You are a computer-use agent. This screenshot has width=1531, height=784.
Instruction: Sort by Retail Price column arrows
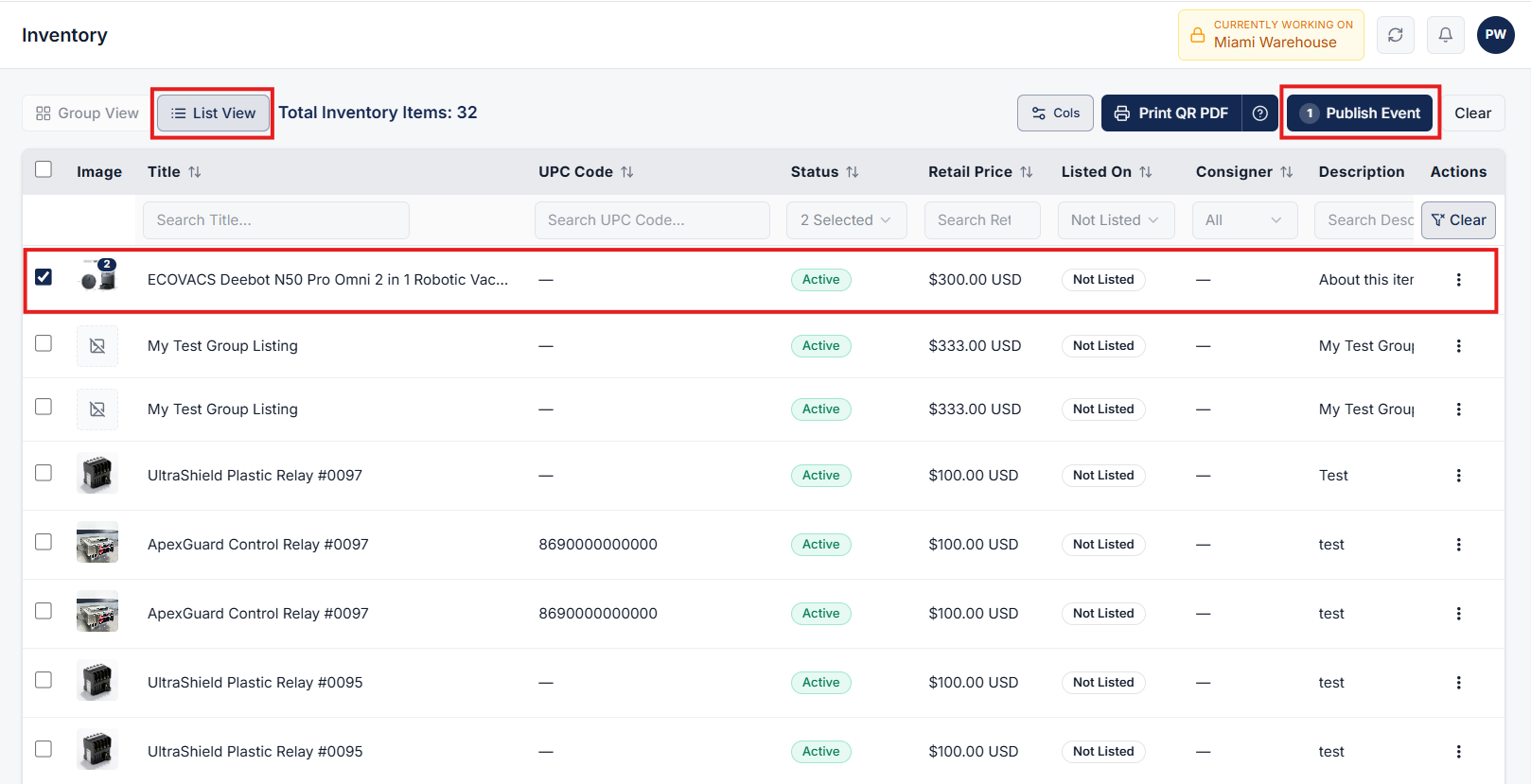[x=1027, y=172]
